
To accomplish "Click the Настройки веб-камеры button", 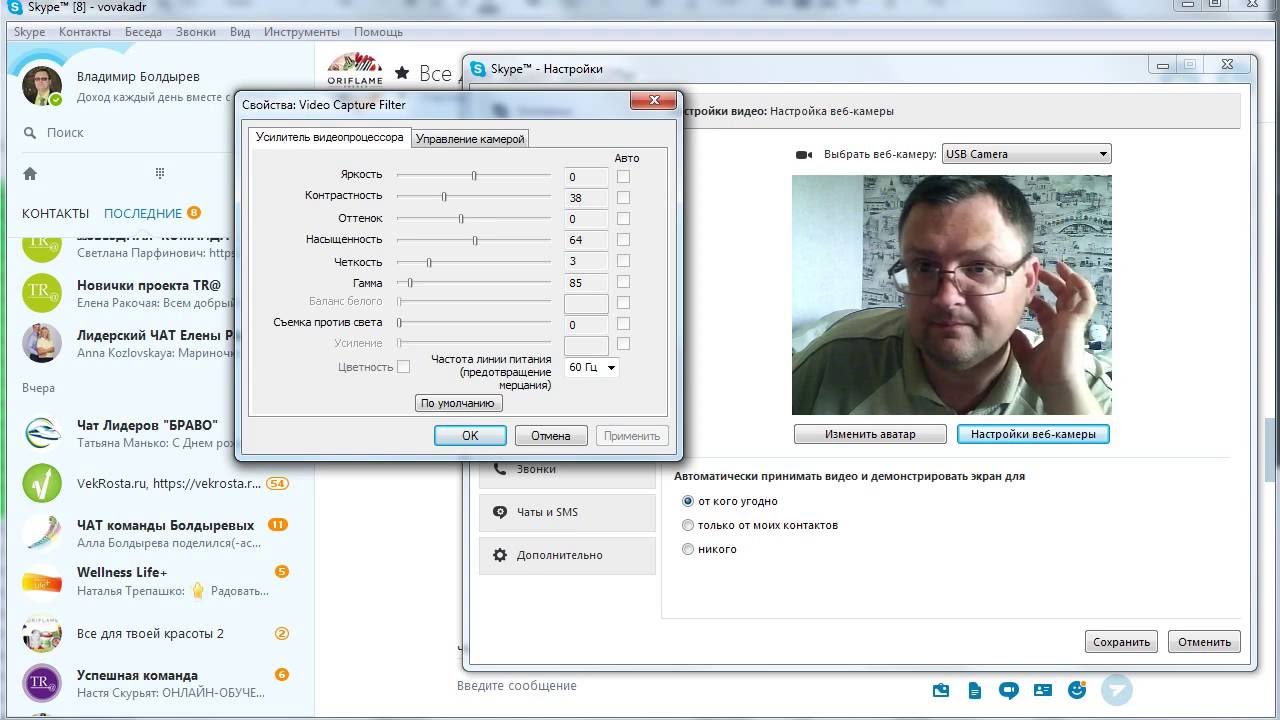I will coord(1033,434).
